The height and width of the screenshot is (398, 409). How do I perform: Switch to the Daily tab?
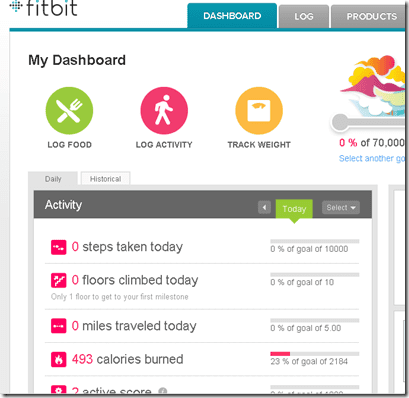53,179
